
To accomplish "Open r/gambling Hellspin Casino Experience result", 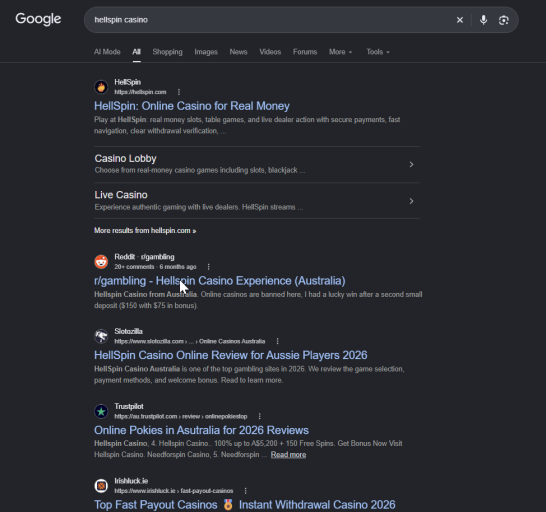I will [x=220, y=281].
